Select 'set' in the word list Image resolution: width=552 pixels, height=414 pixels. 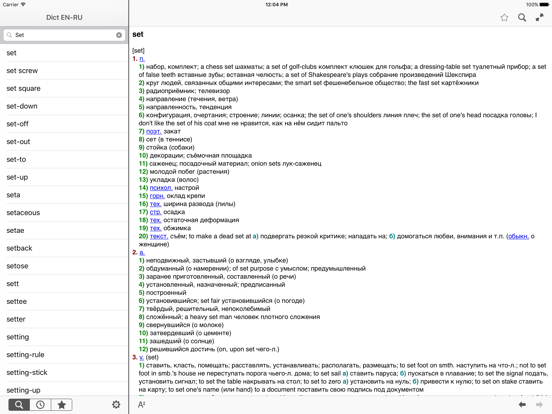pyautogui.click(x=64, y=53)
